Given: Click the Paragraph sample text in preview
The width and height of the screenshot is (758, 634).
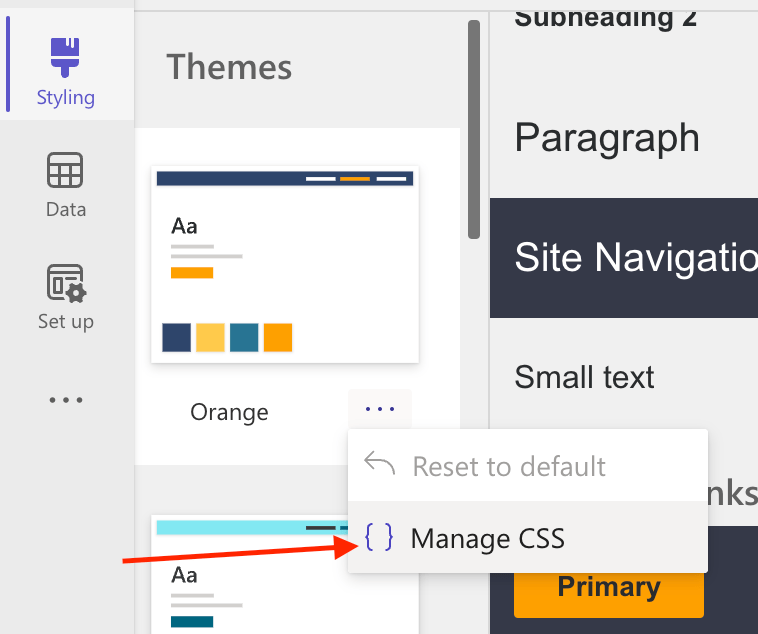Looking at the screenshot, I should click(x=607, y=138).
